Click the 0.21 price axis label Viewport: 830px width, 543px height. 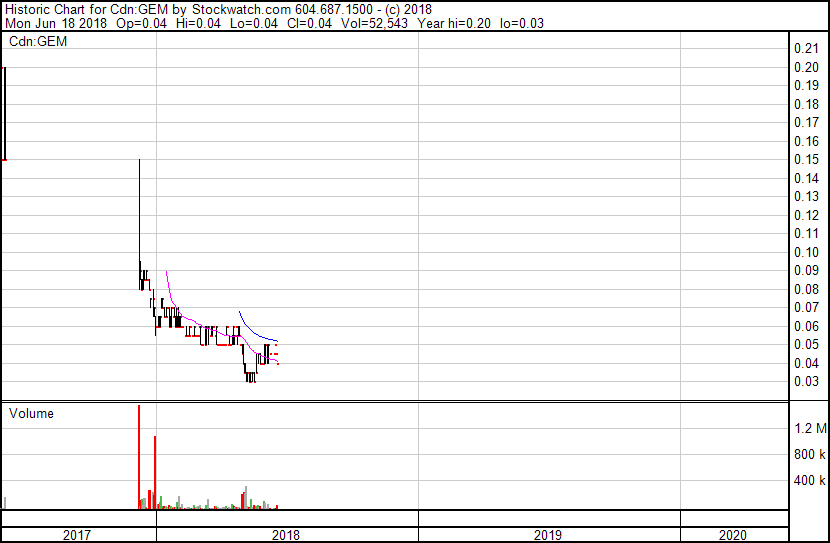tap(806, 48)
